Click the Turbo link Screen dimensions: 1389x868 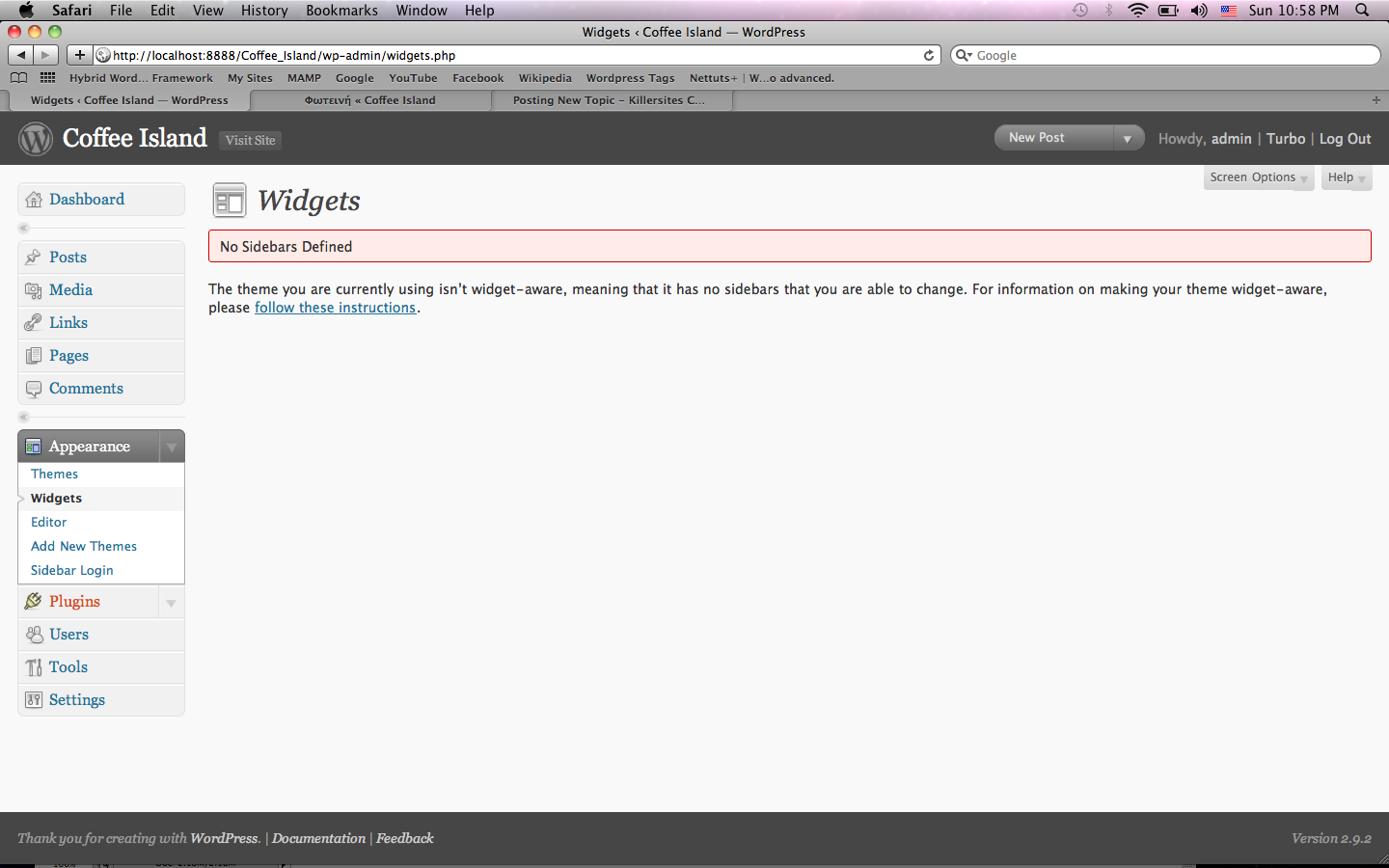(1286, 139)
